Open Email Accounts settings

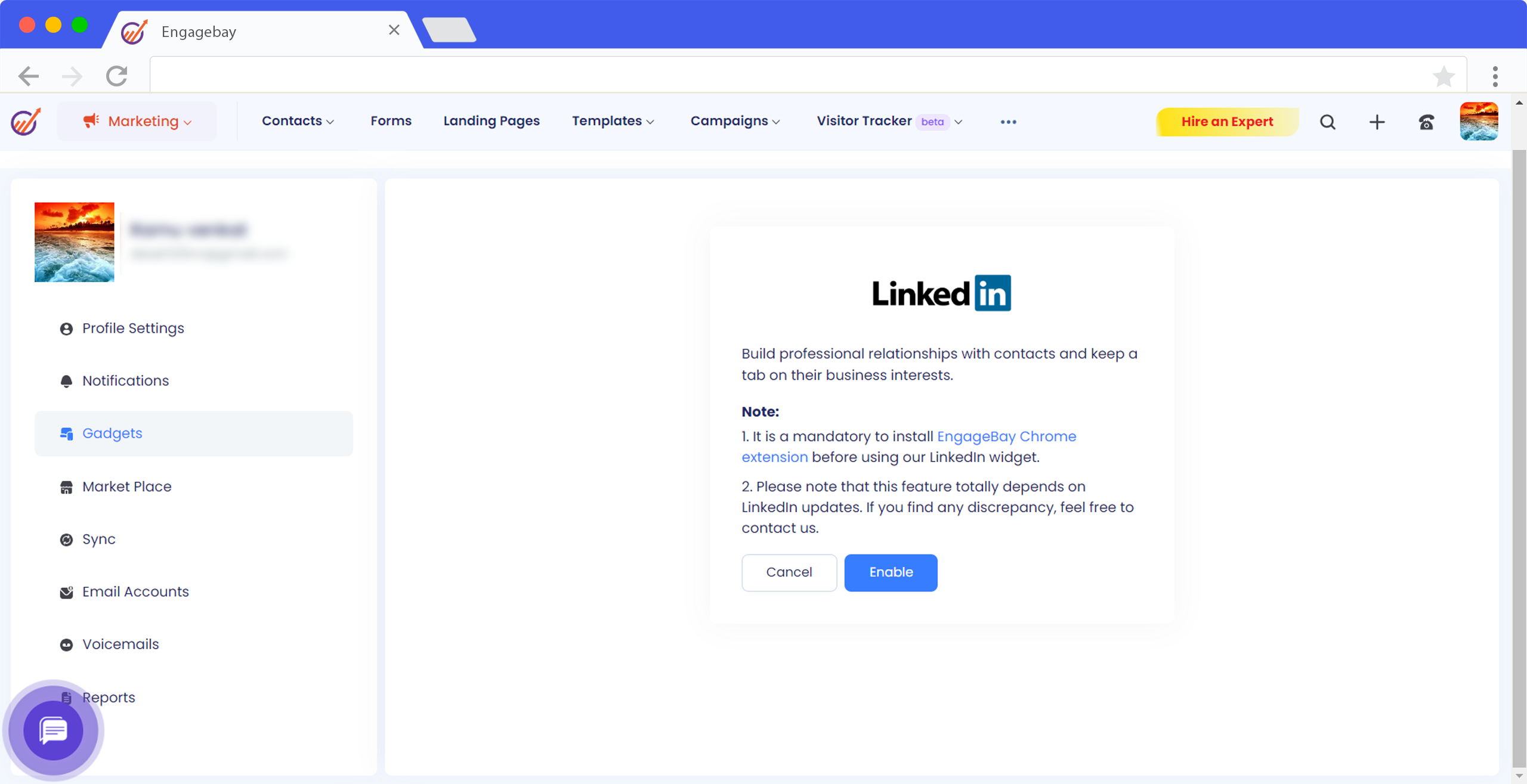(x=194, y=591)
